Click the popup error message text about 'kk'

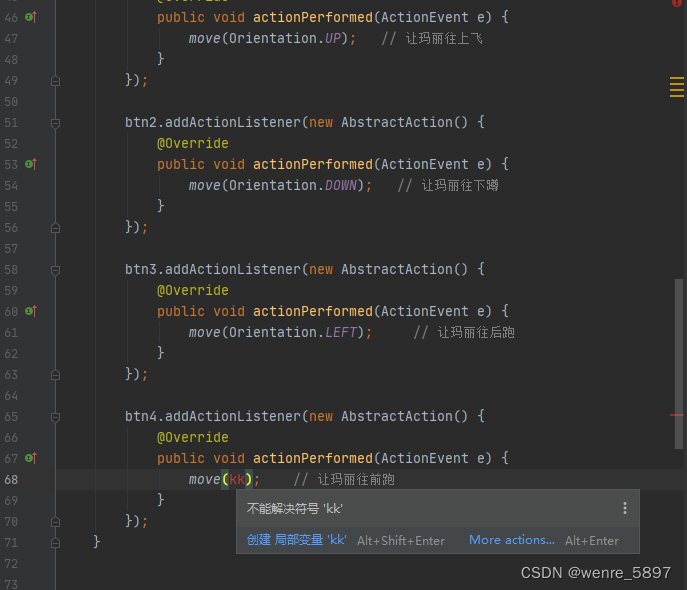[x=294, y=509]
